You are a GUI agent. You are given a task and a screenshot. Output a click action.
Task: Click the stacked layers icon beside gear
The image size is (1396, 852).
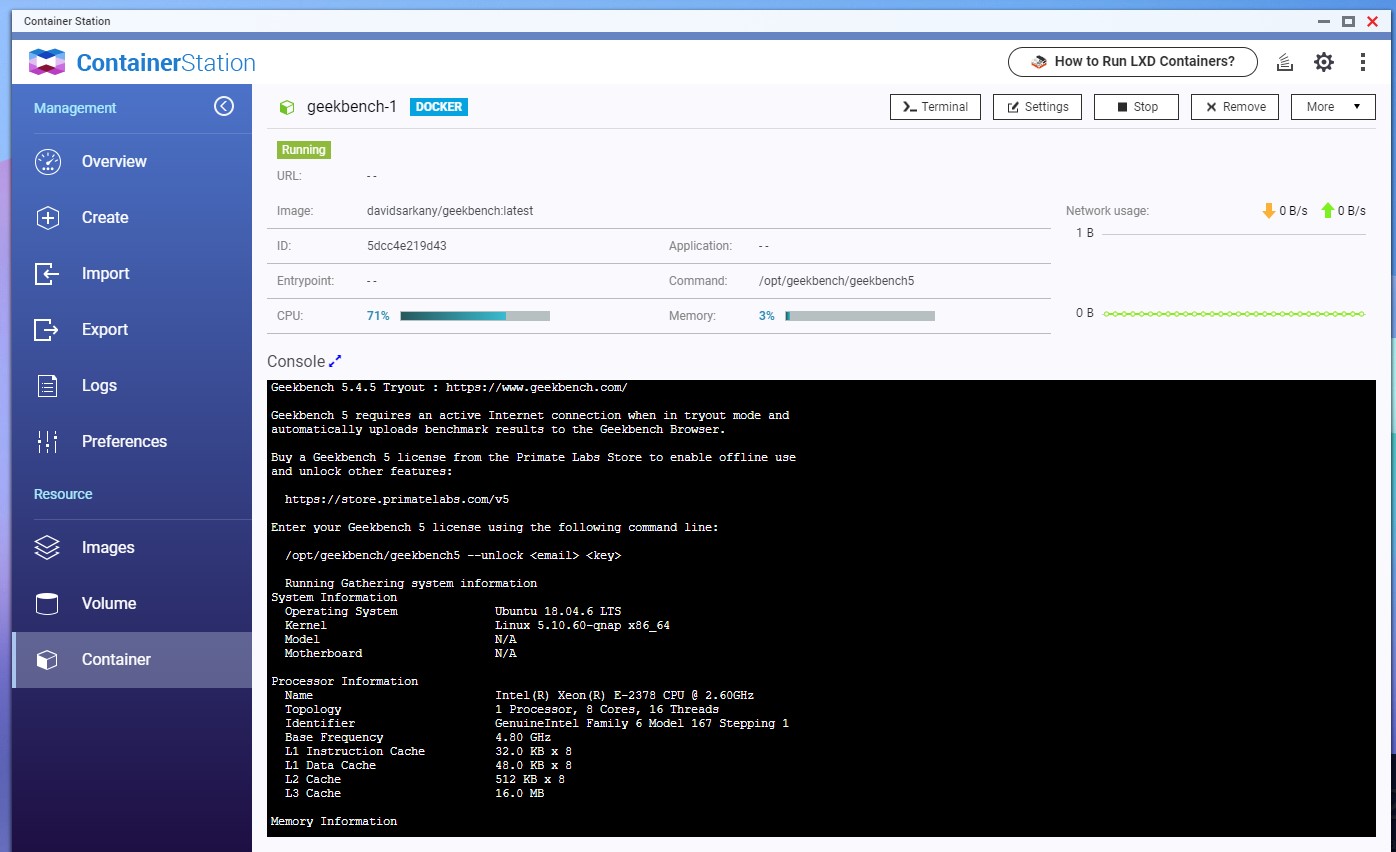pos(1285,62)
